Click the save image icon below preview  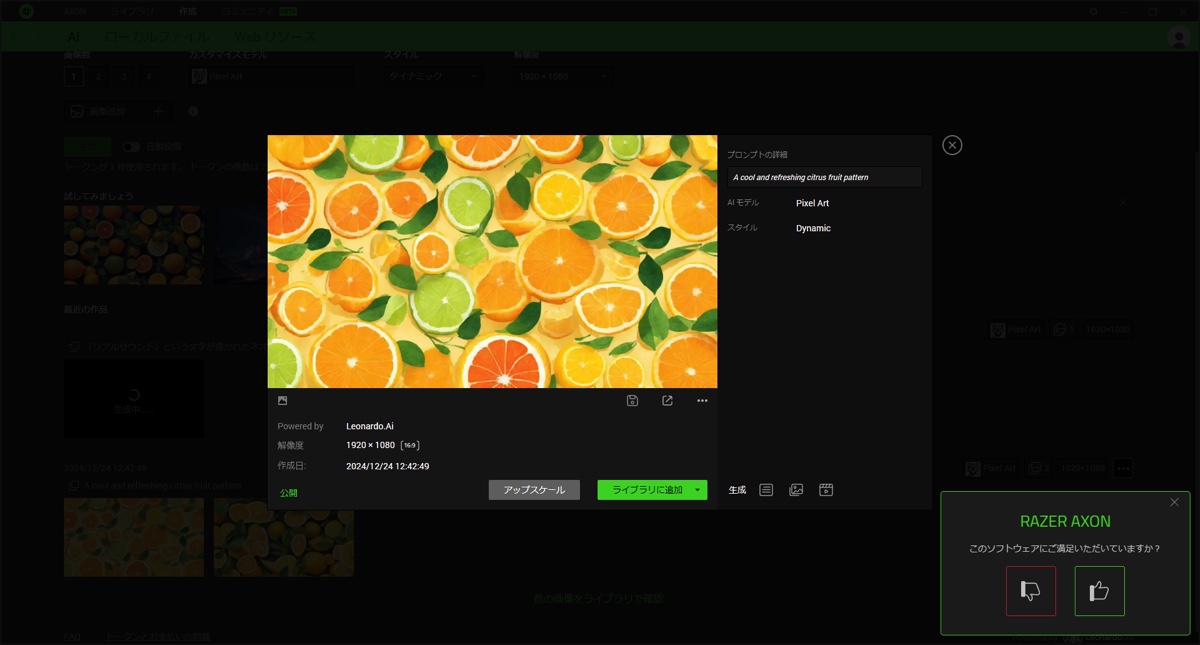pos(632,401)
